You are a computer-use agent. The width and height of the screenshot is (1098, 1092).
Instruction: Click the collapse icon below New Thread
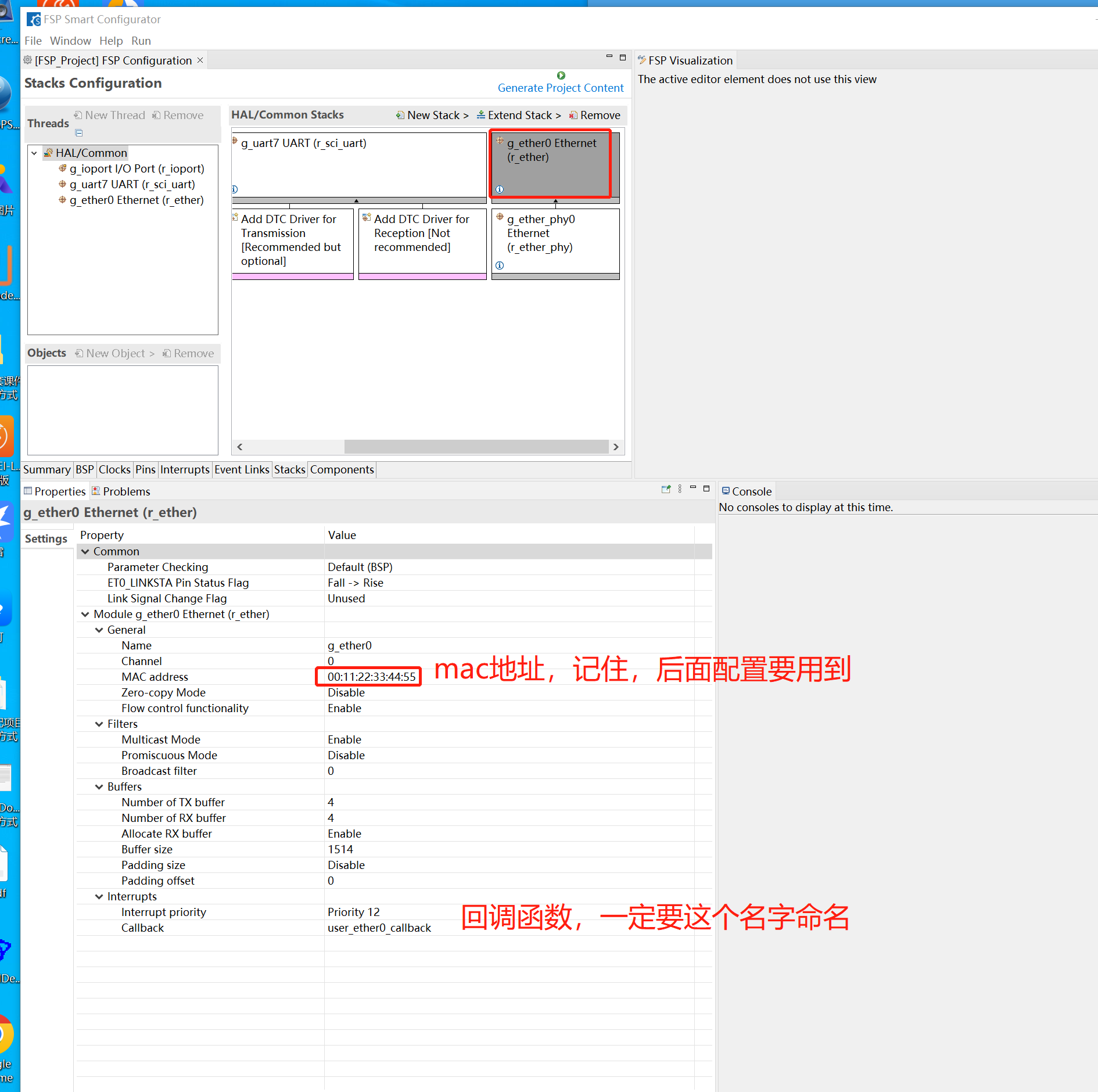[79, 133]
